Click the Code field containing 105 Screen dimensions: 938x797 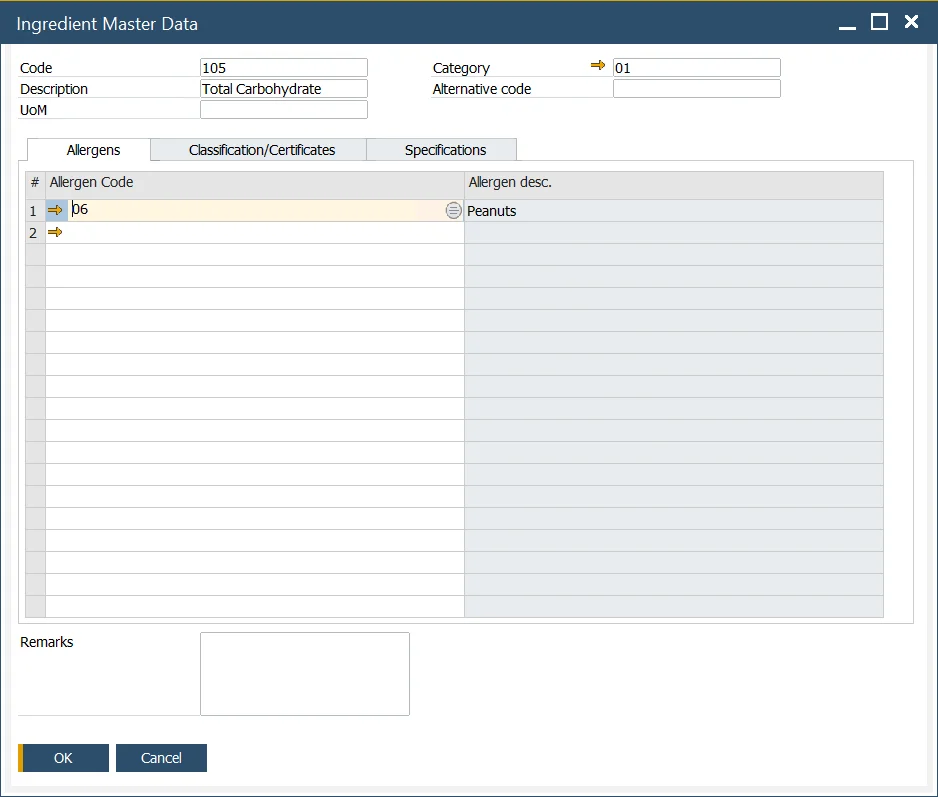point(284,68)
